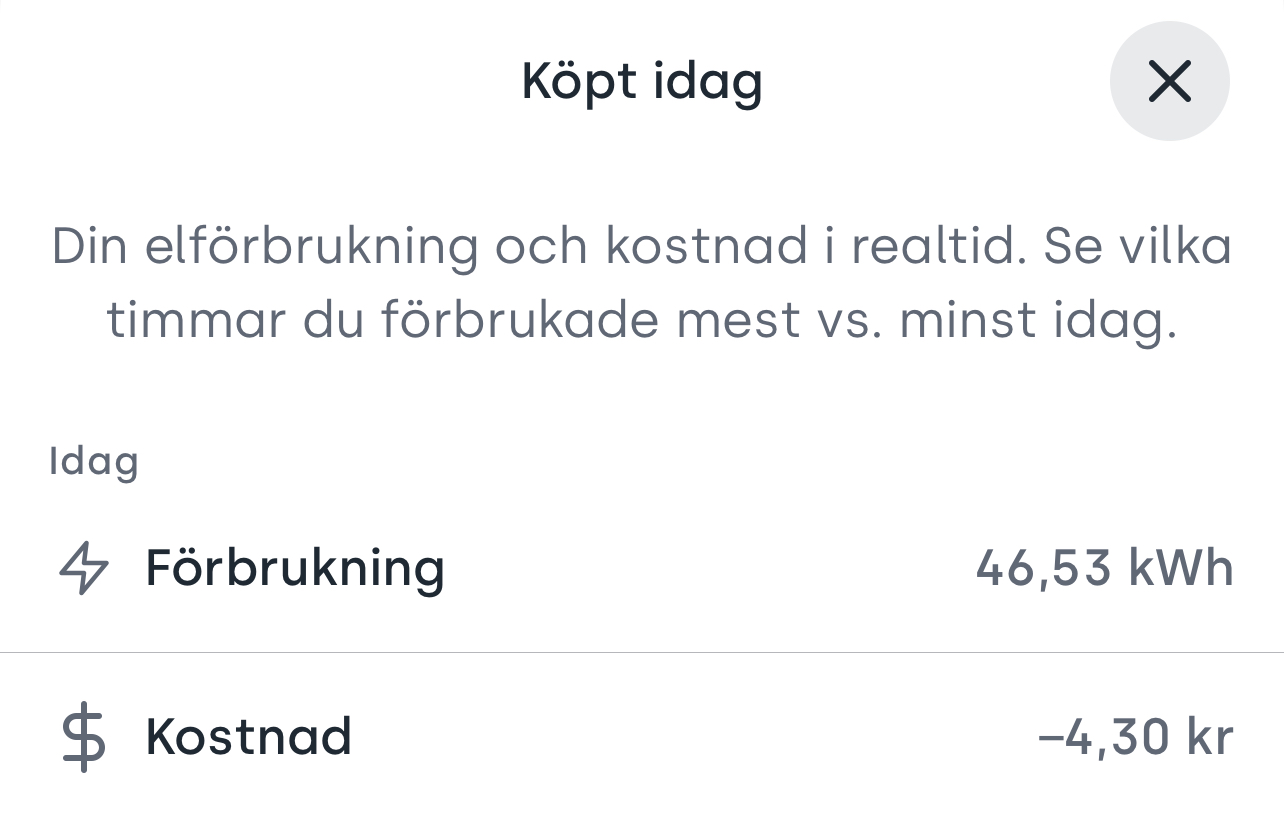Click the word kostnad in description
The width and height of the screenshot is (1284, 820).
pos(706,247)
